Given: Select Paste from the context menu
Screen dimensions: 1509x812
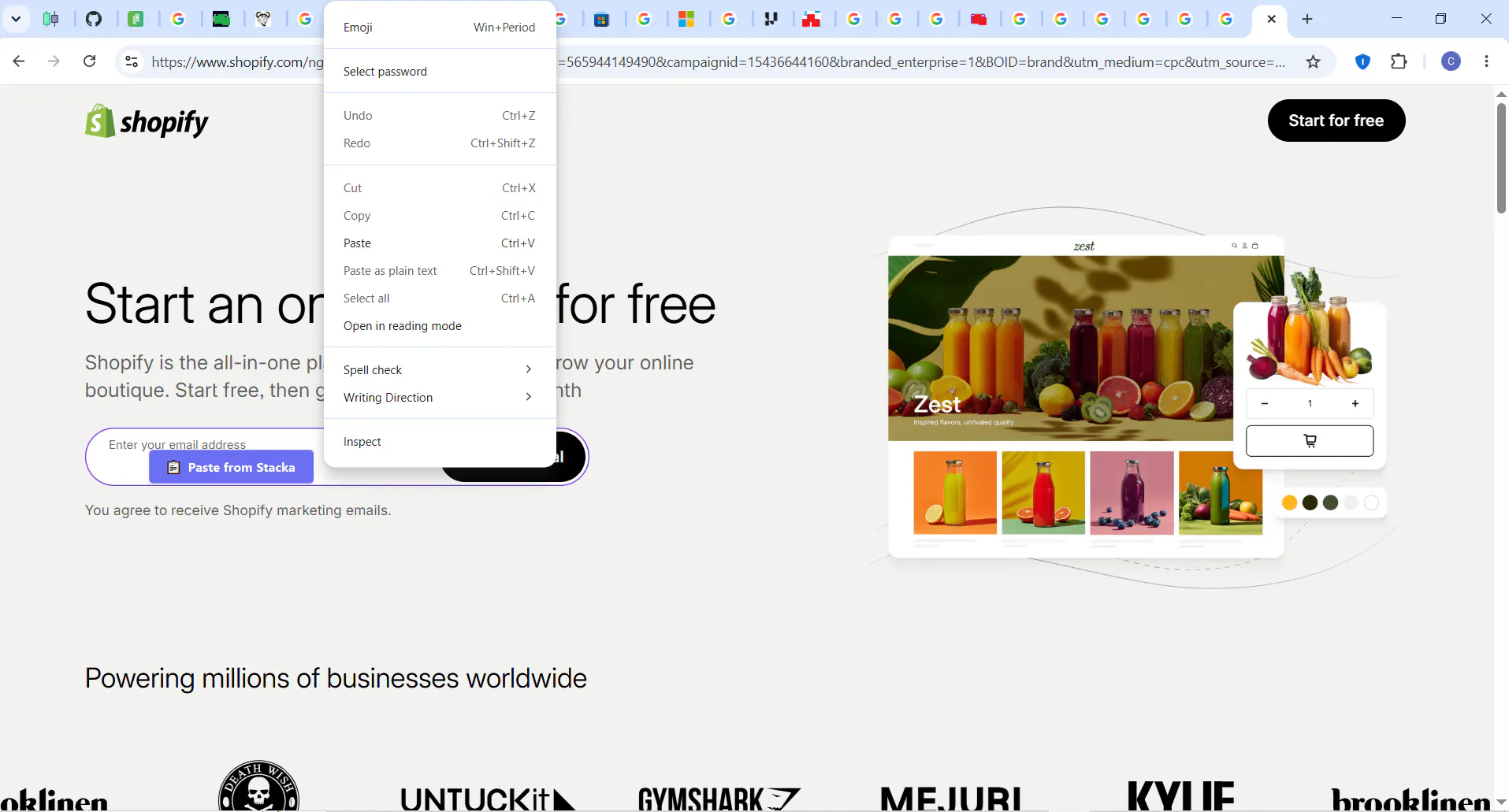Looking at the screenshot, I should coord(440,243).
